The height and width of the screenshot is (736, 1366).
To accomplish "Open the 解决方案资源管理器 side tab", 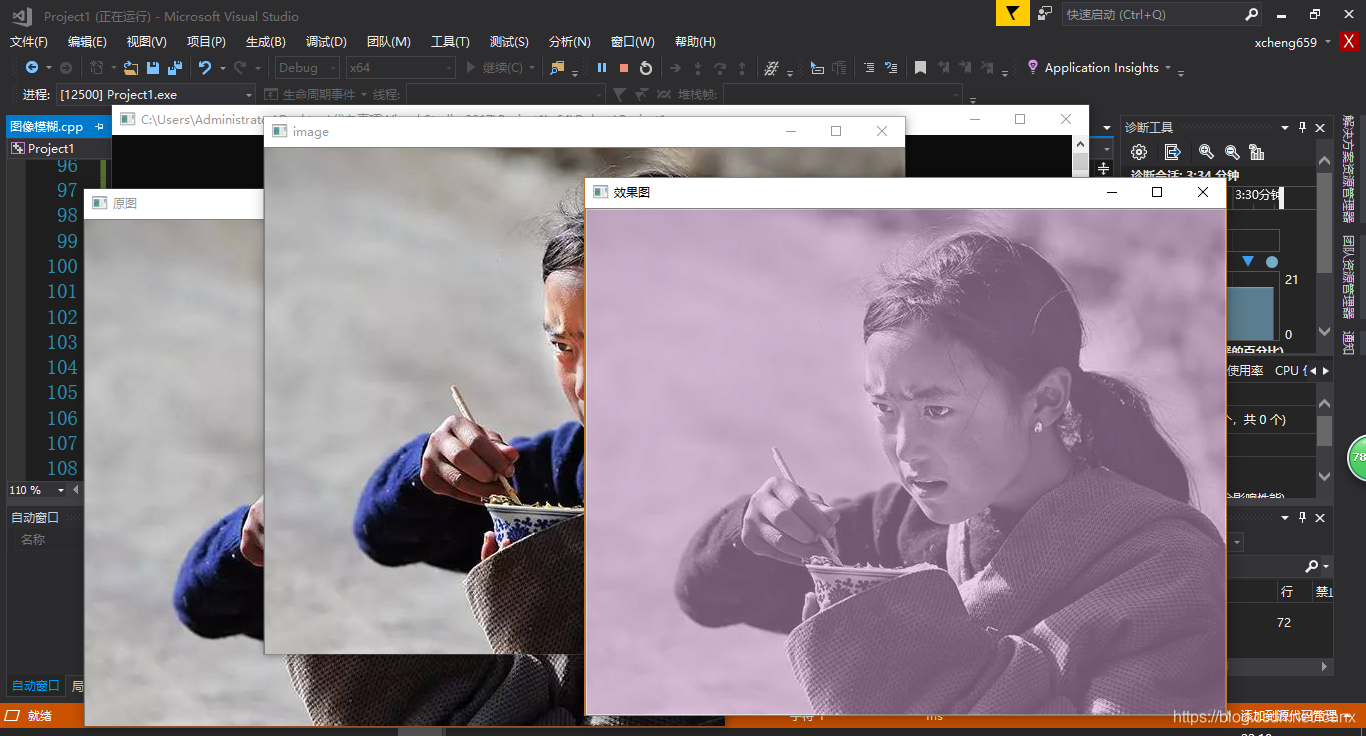I will tap(1348, 168).
